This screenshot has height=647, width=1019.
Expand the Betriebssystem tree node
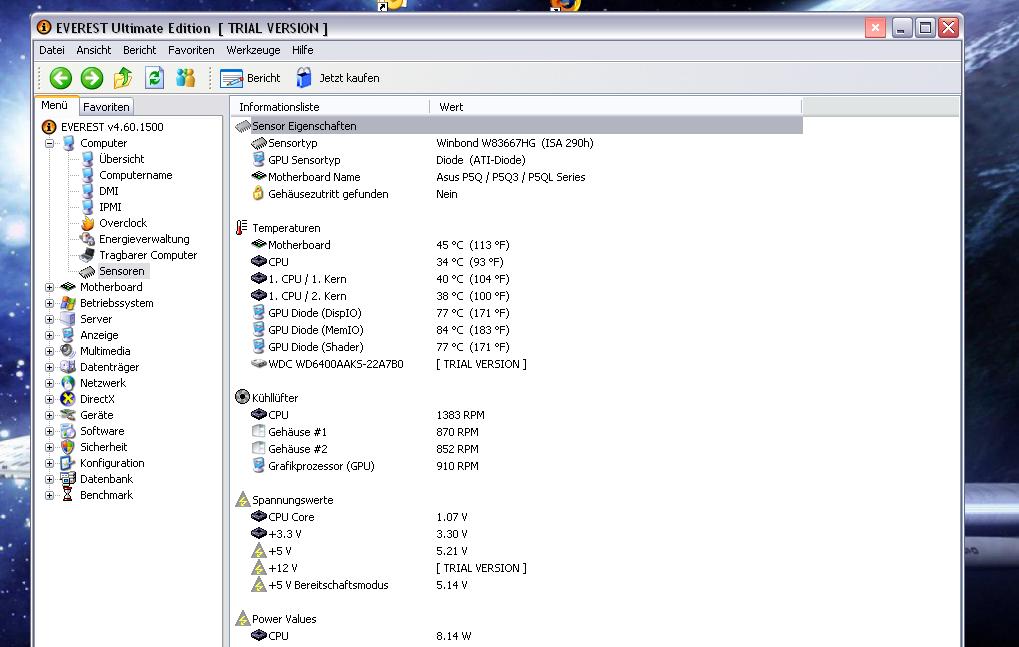click(x=49, y=303)
